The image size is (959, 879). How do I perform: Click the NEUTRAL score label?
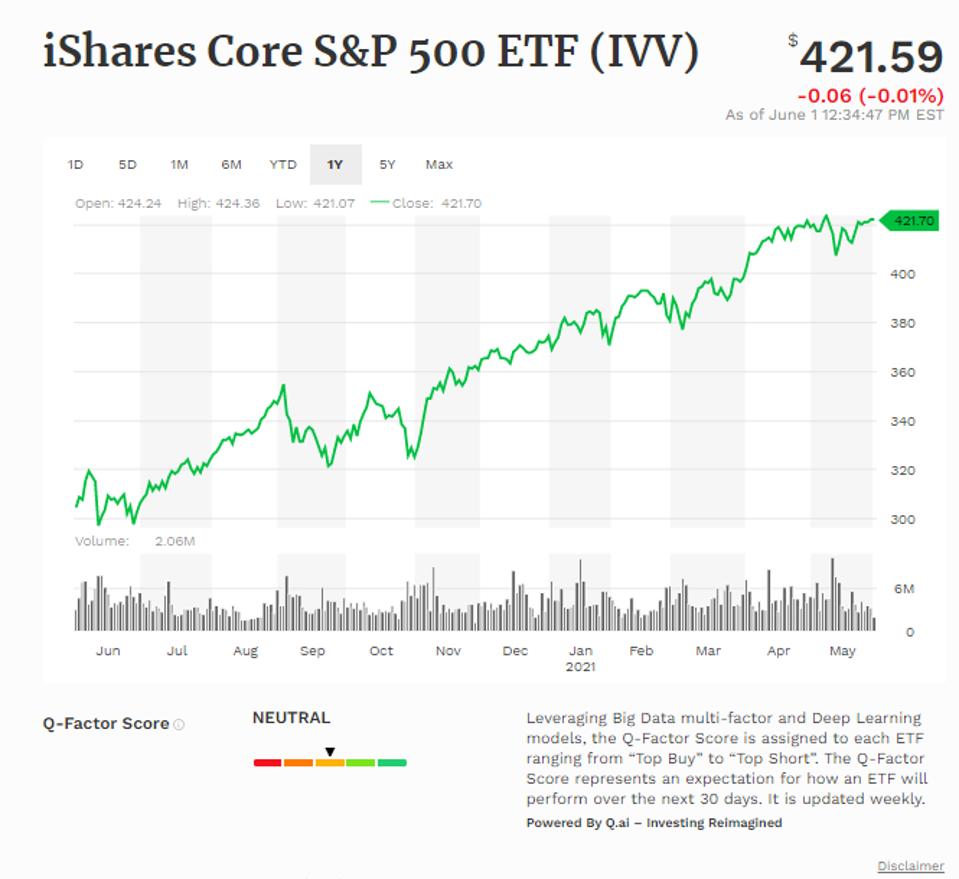[x=291, y=717]
